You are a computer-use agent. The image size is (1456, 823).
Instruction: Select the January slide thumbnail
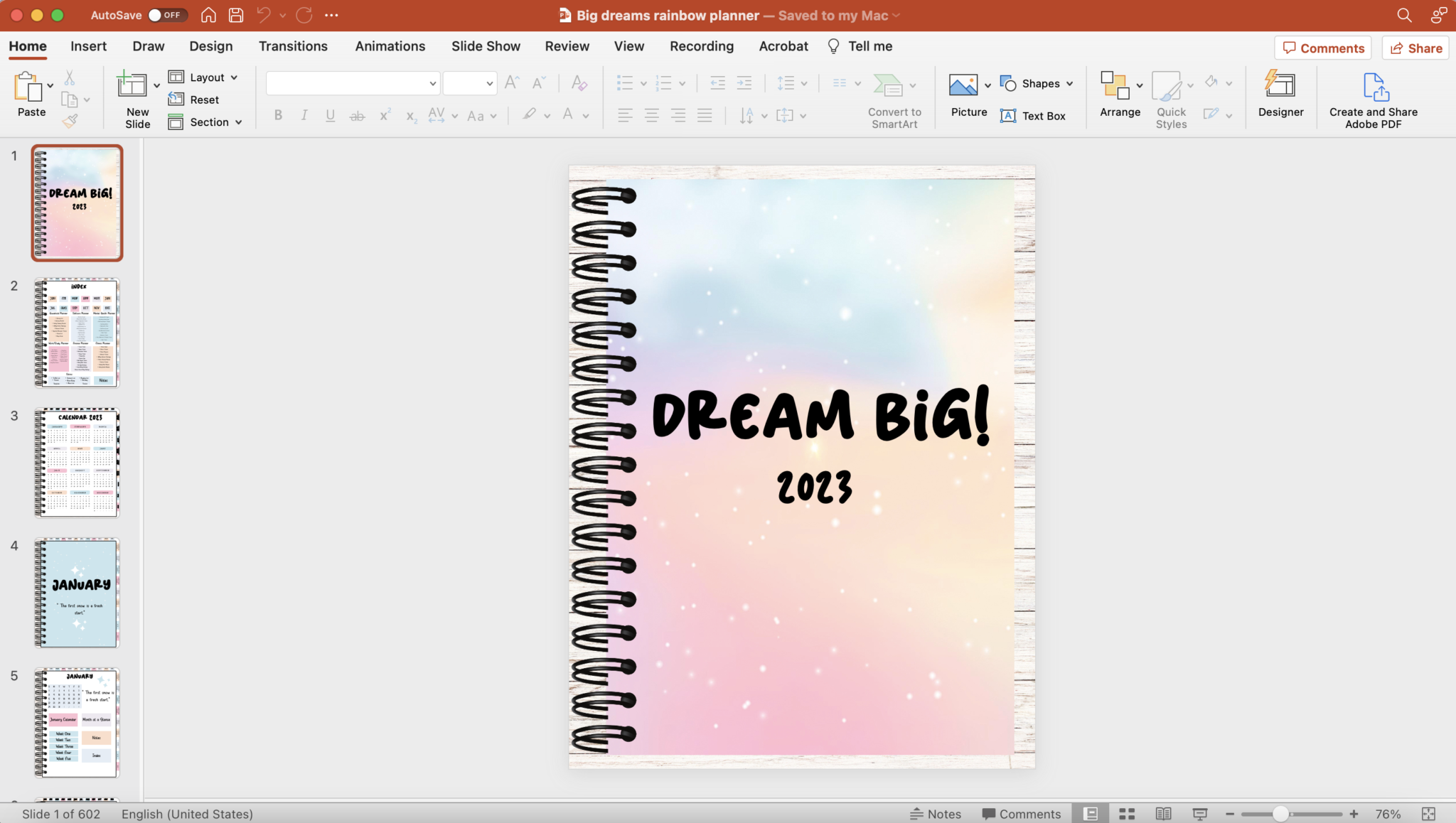click(x=77, y=593)
